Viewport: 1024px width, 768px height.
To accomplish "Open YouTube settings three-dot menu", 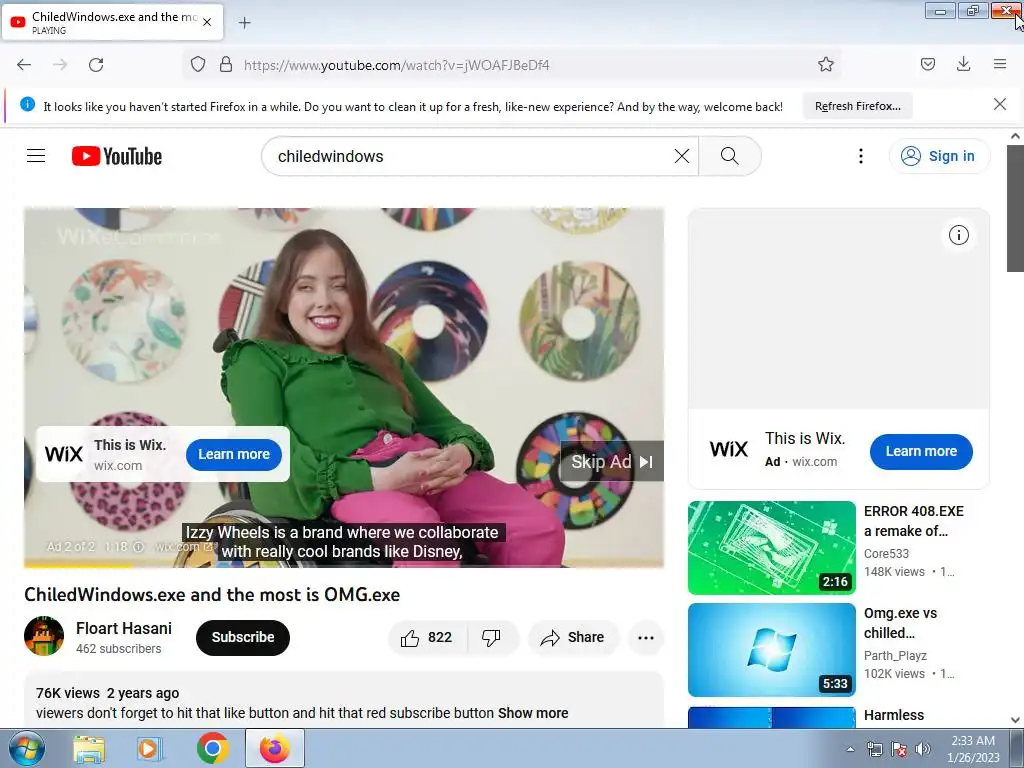I will tap(861, 156).
